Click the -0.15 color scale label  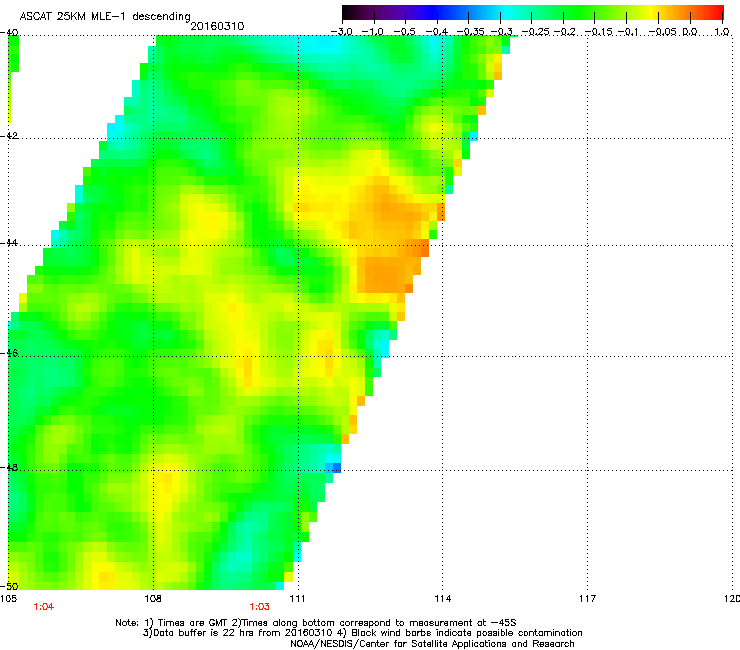pos(597,32)
